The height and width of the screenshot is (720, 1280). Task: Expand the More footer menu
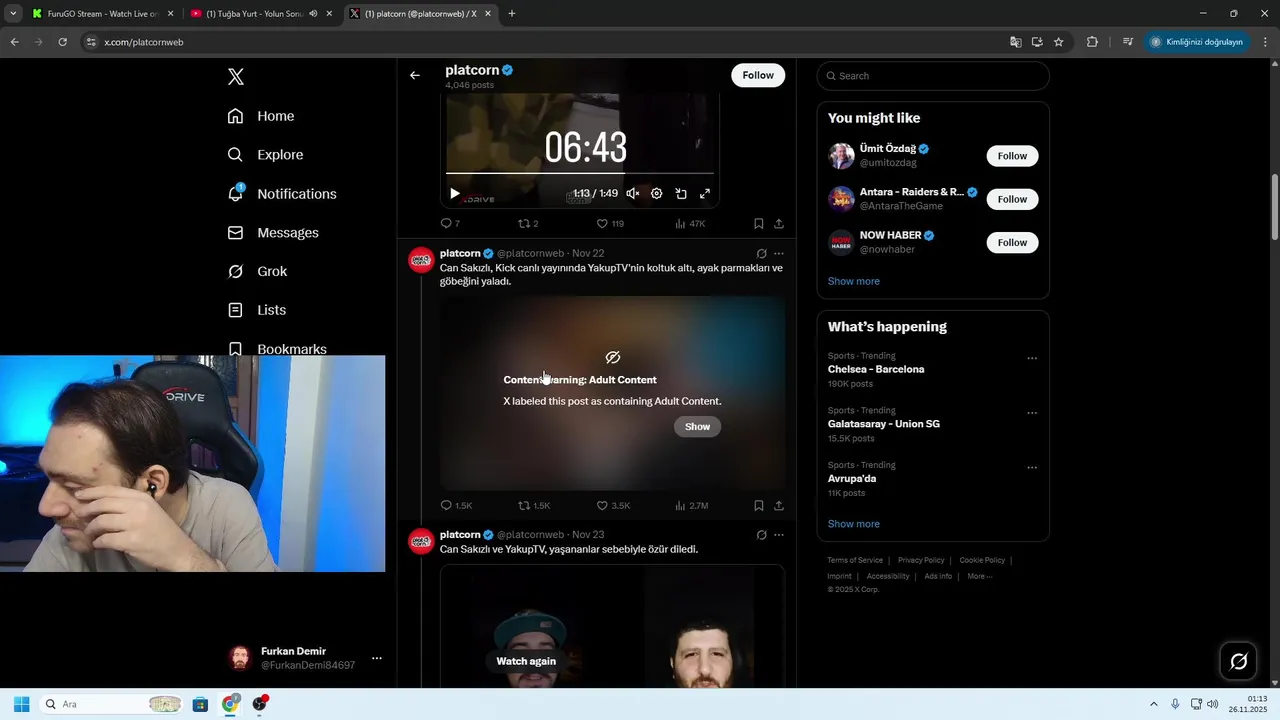pos(979,576)
